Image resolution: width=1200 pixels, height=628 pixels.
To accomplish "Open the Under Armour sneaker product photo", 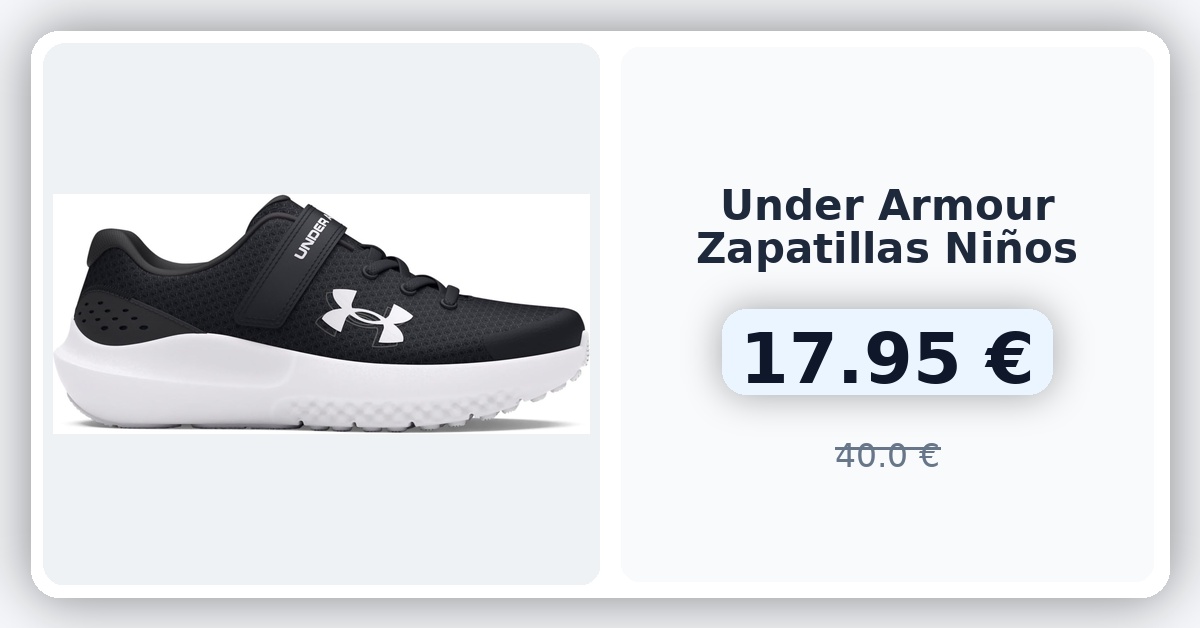I will click(x=321, y=314).
